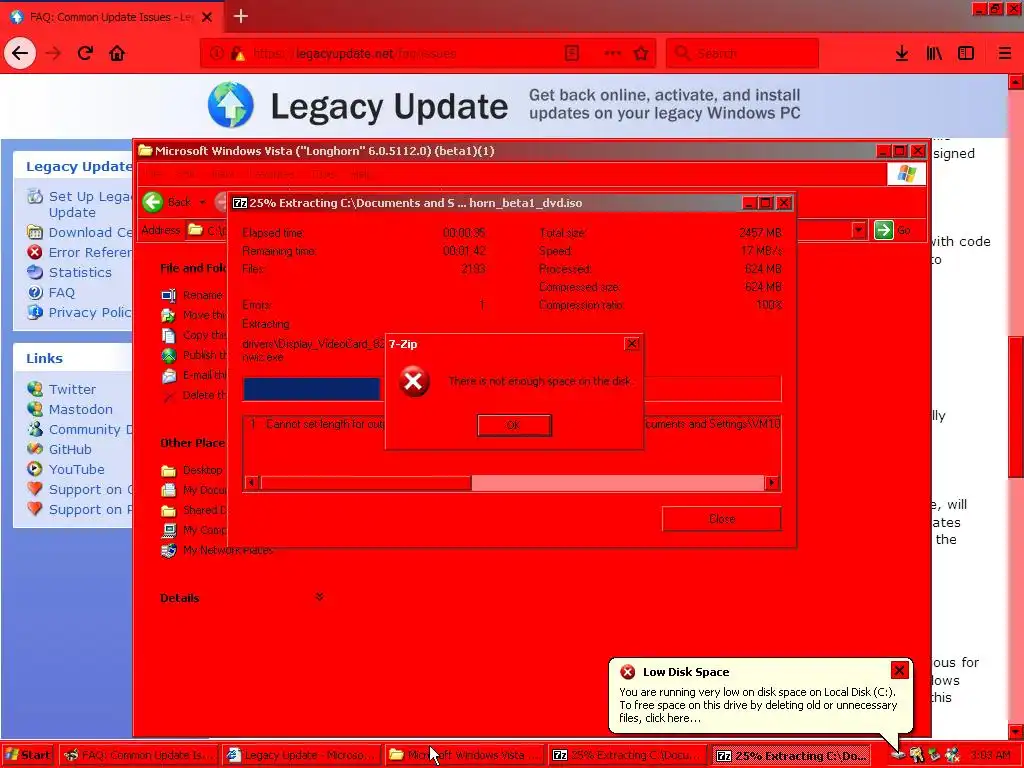Open Firefox downloads panel
Viewport: 1024px width, 768px height.
click(902, 54)
